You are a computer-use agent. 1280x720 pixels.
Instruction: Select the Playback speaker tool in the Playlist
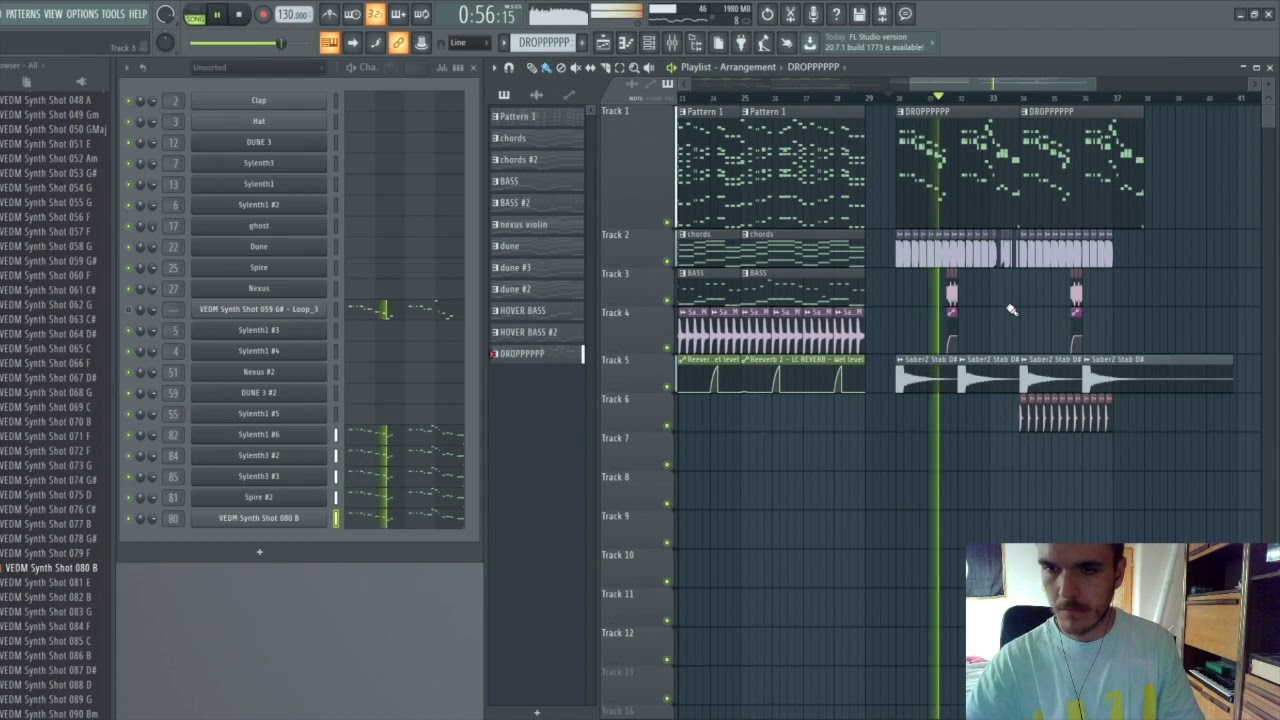(649, 67)
